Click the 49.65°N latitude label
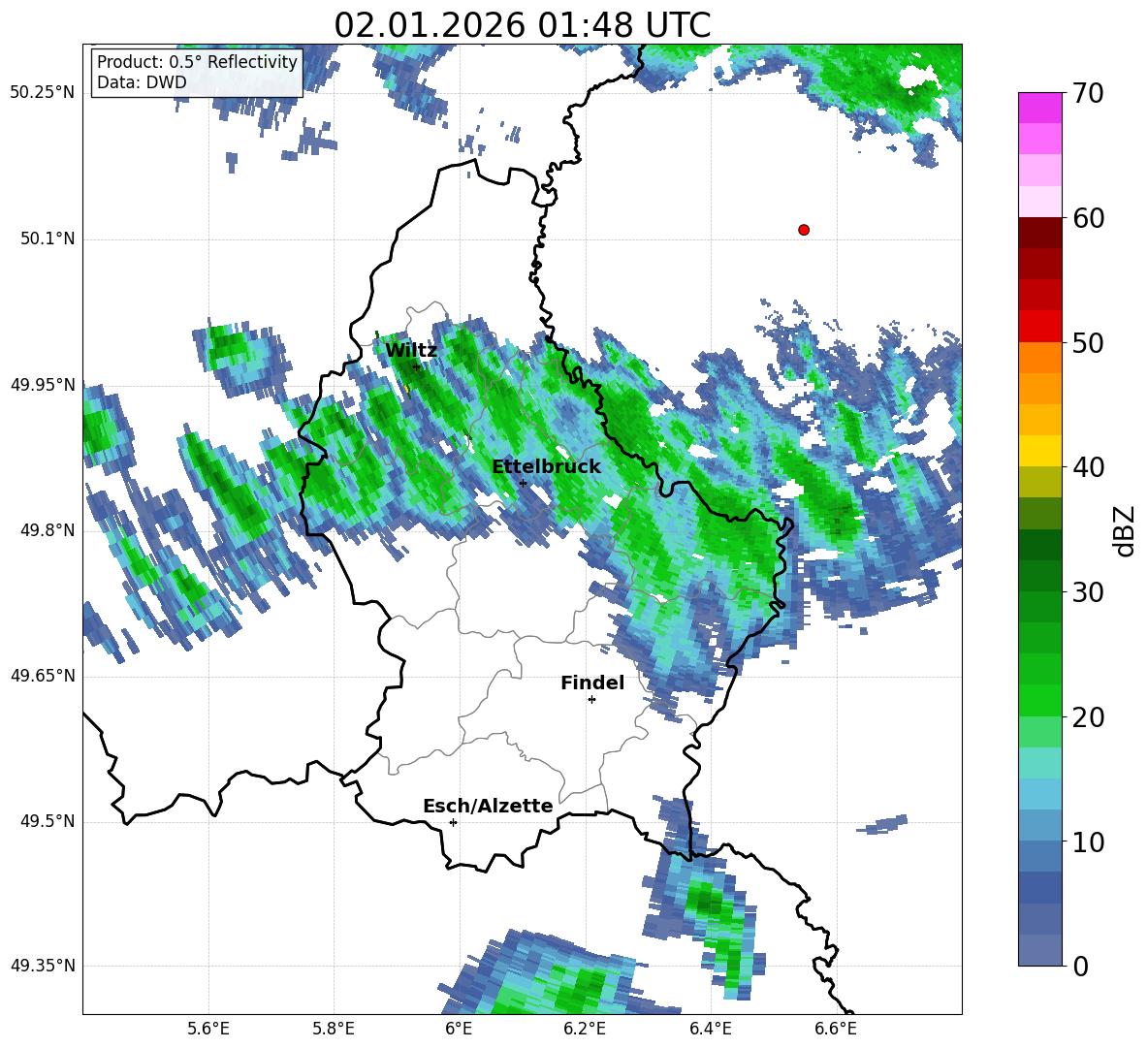 (x=43, y=676)
